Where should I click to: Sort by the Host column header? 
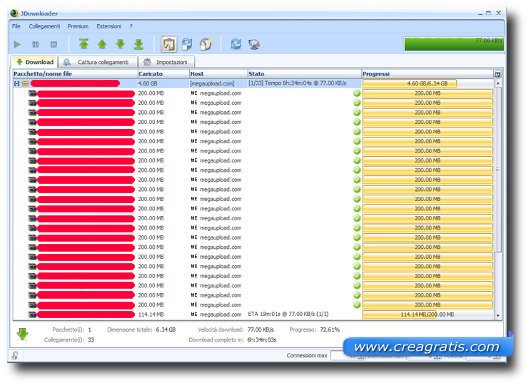click(x=218, y=74)
